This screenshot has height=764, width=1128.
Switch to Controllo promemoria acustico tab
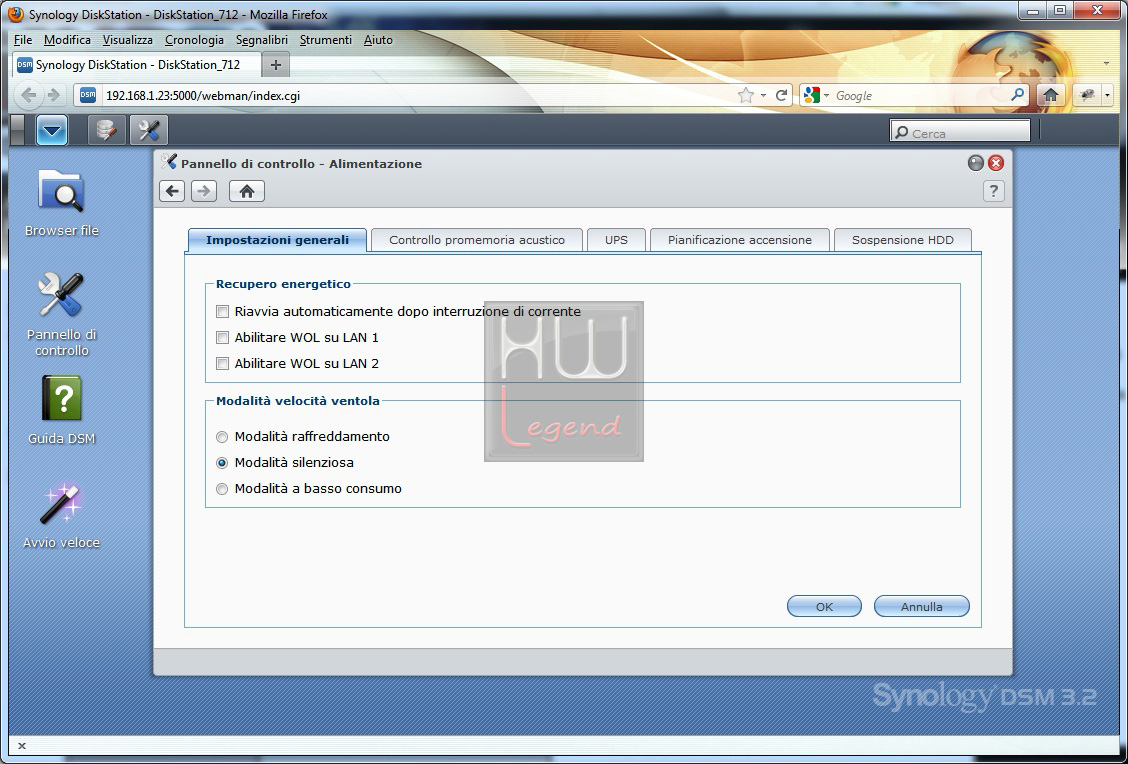477,240
